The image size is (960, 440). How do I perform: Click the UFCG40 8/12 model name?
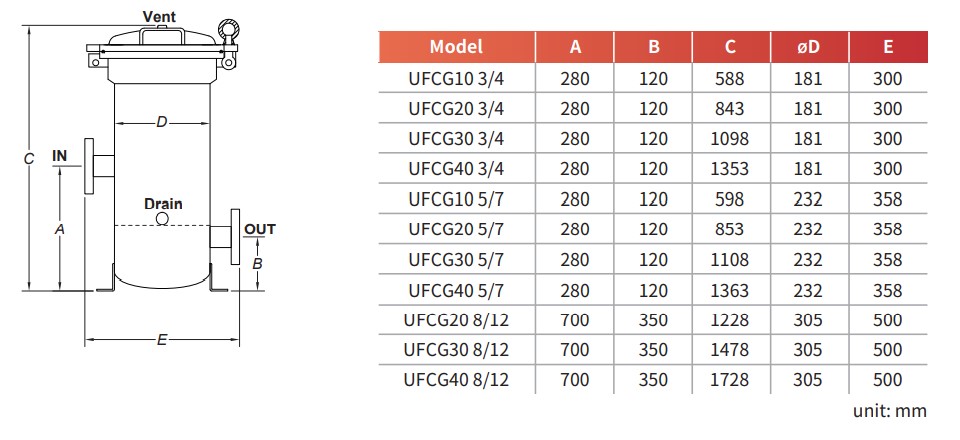[x=456, y=379]
